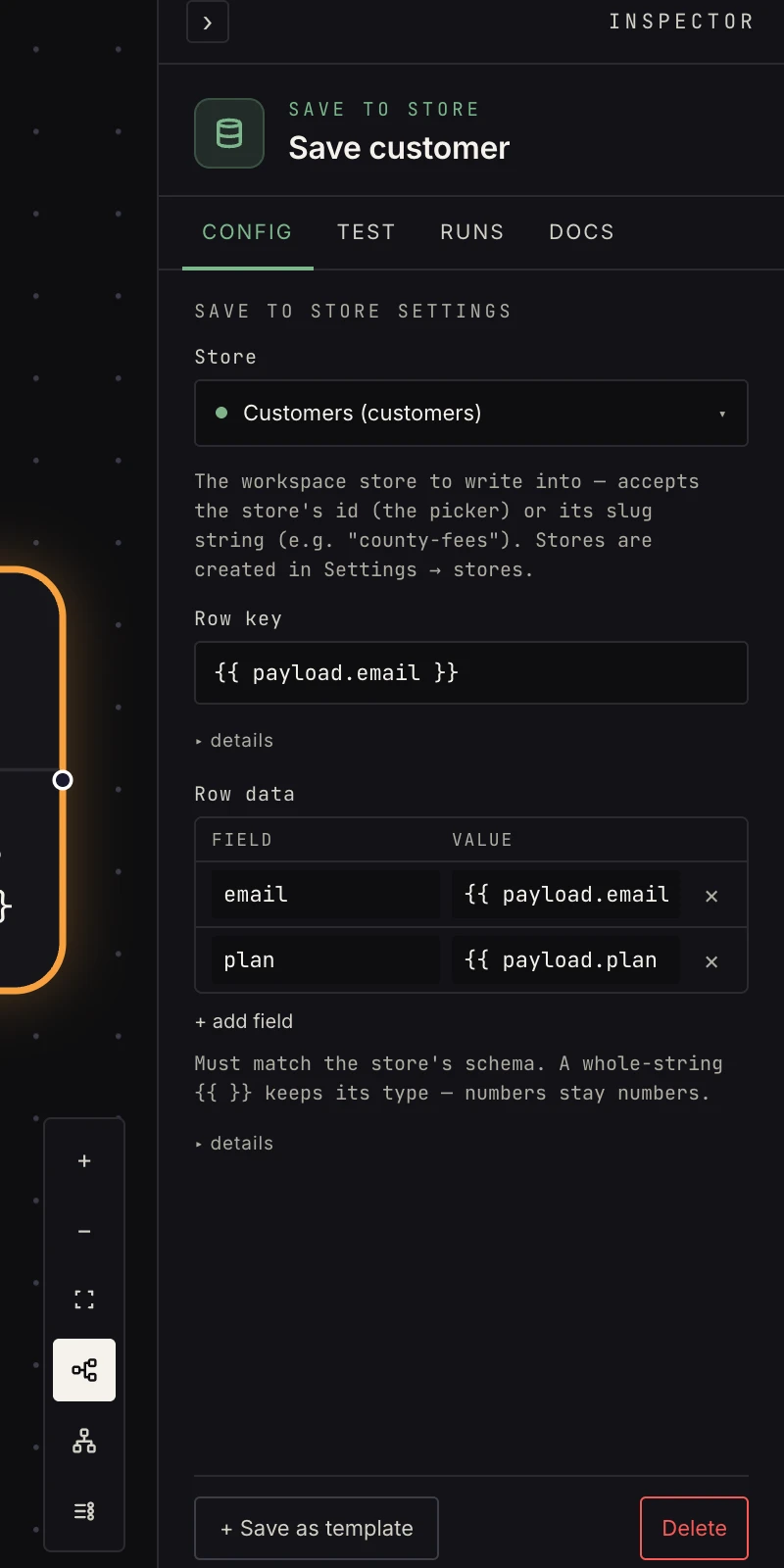Screen dimensions: 784x1568
Task: Click the Delete button
Action: coord(694,1528)
